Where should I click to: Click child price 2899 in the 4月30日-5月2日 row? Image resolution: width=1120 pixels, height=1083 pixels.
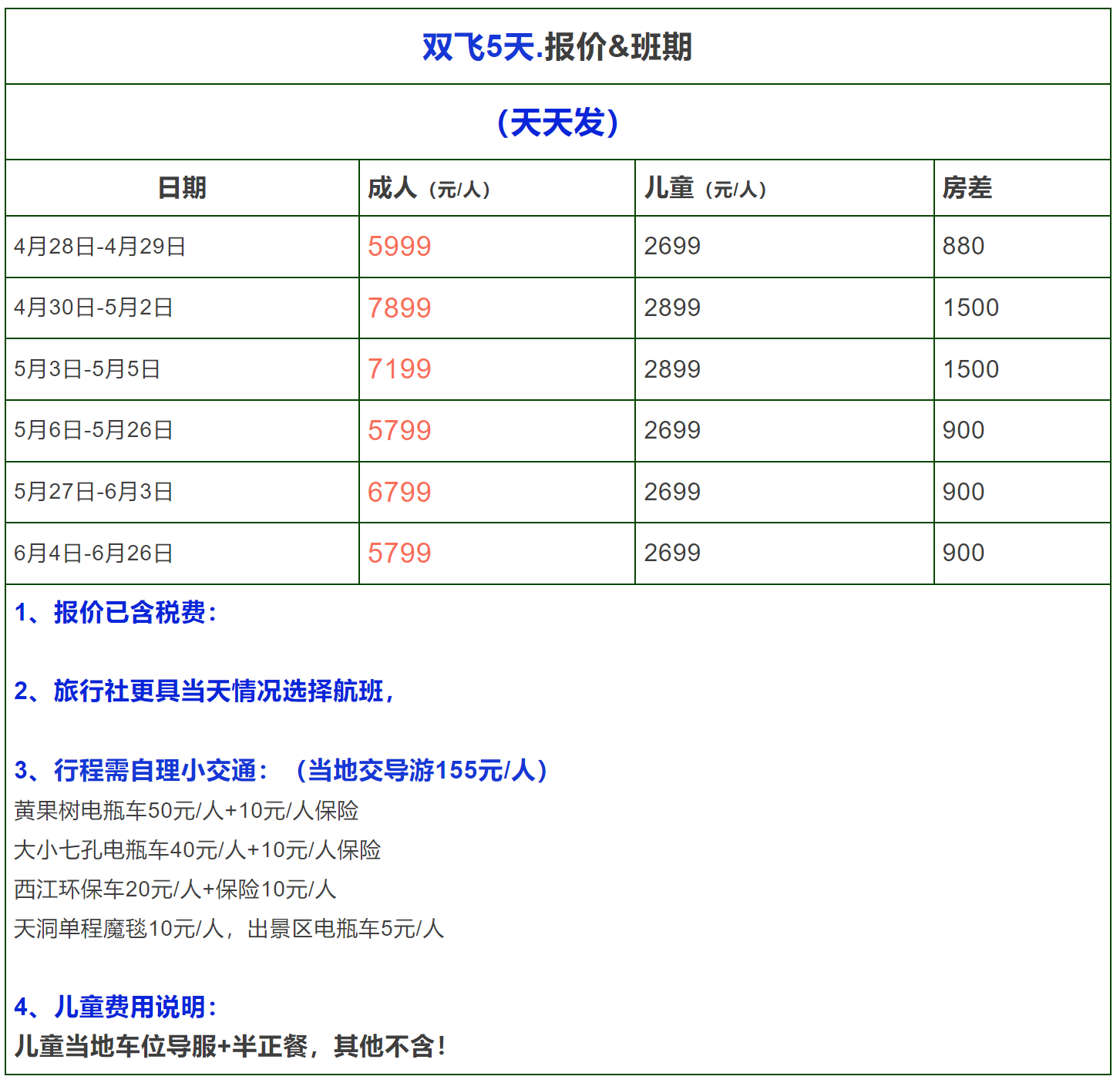(672, 308)
